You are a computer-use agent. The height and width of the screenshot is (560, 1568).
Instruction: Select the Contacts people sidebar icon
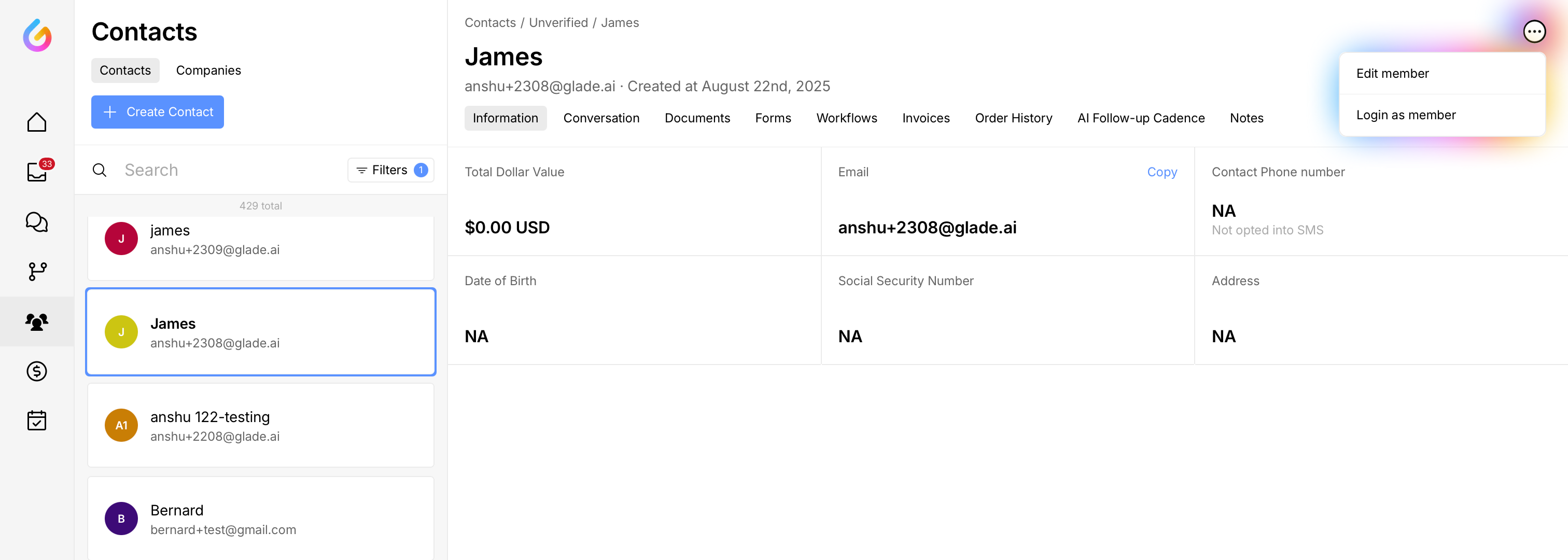(x=36, y=321)
